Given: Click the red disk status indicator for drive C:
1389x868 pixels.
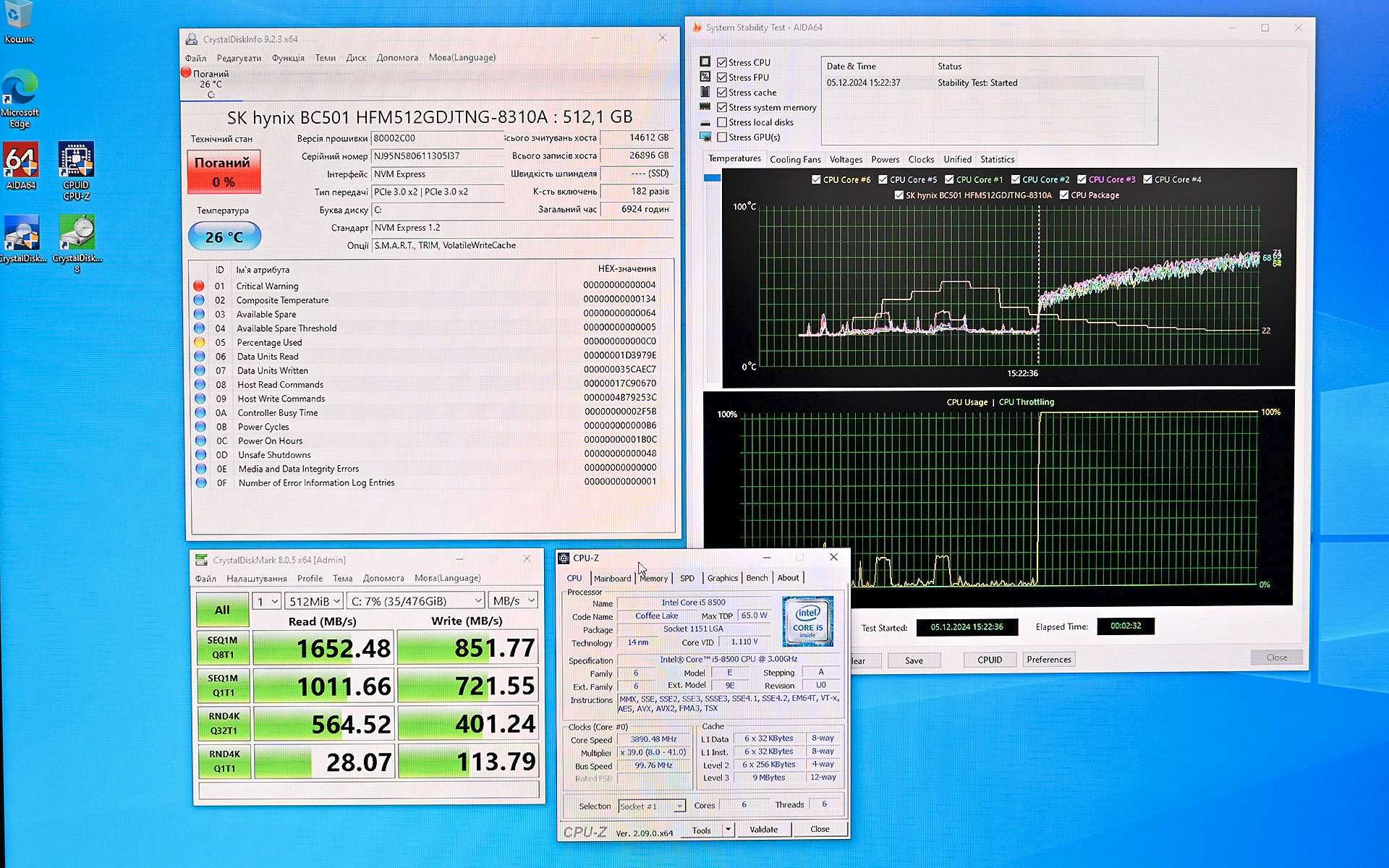Looking at the screenshot, I should [186, 72].
